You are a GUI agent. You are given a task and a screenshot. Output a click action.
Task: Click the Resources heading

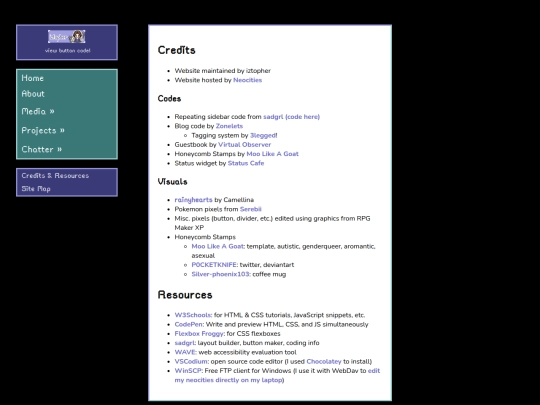click(x=185, y=295)
